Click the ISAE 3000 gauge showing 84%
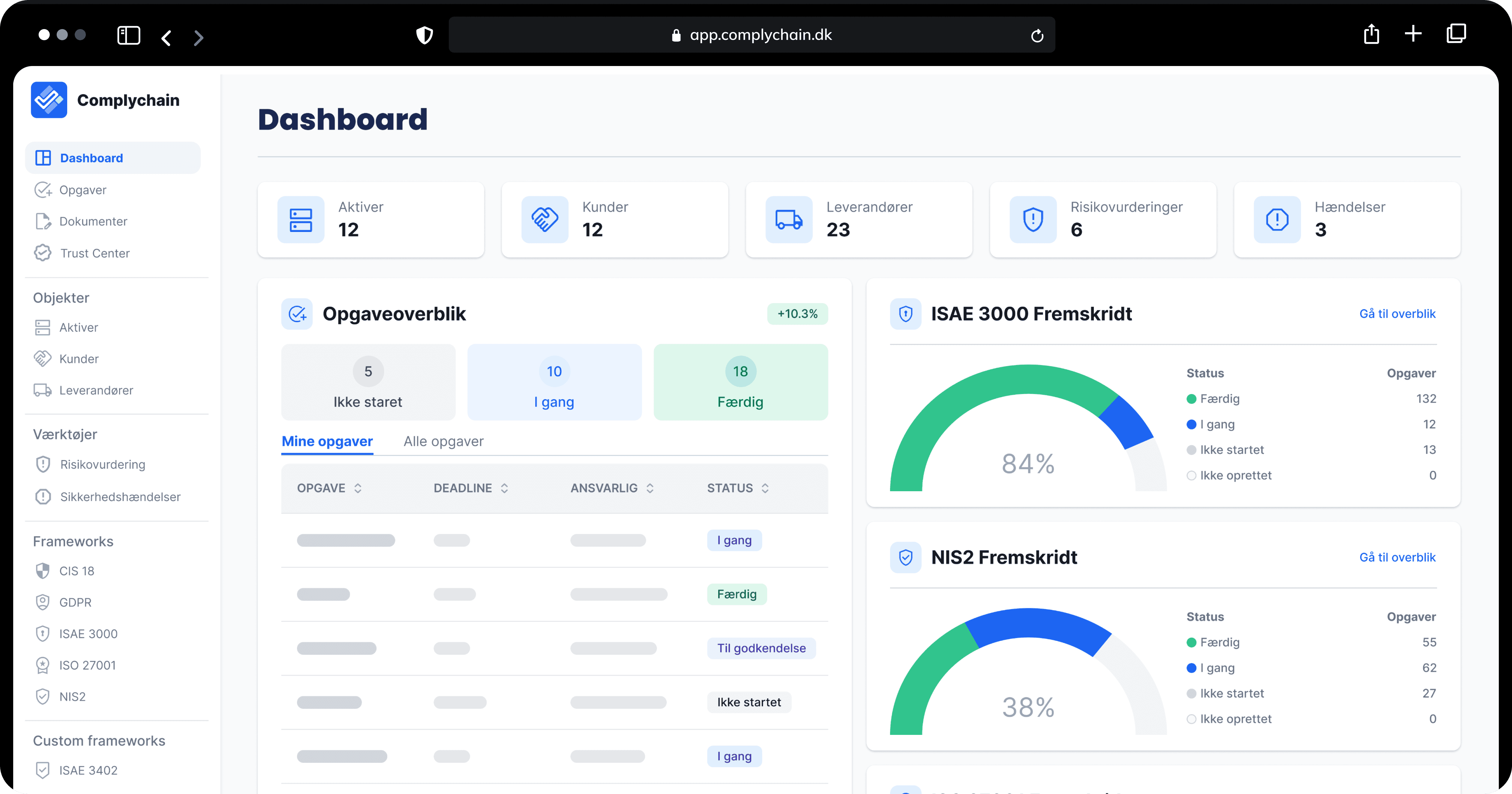The width and height of the screenshot is (1512, 794). click(x=1028, y=428)
